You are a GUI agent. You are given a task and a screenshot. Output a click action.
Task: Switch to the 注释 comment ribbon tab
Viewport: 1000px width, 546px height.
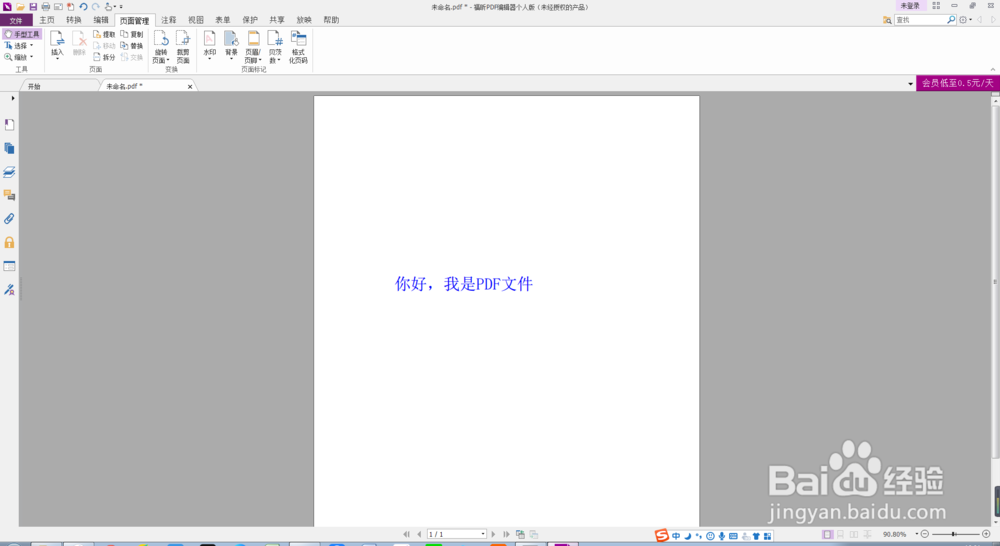coord(168,20)
